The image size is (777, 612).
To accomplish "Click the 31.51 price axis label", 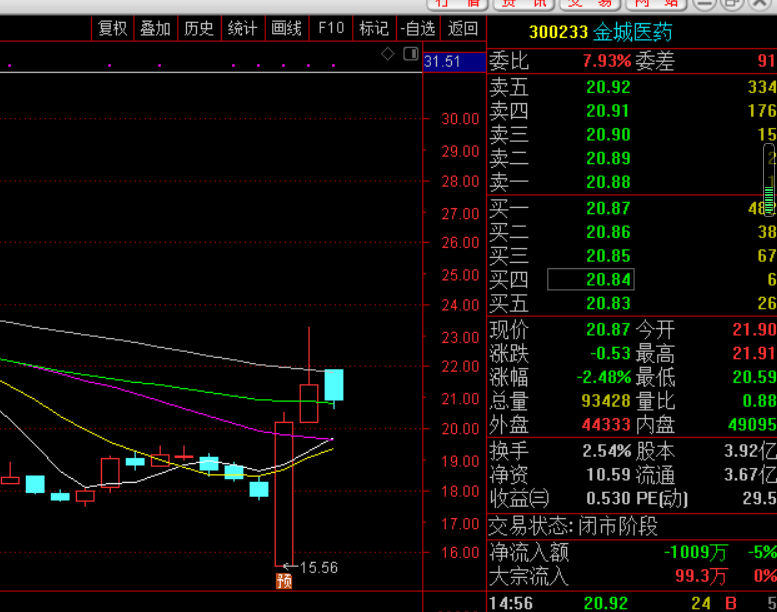I will (x=442, y=62).
